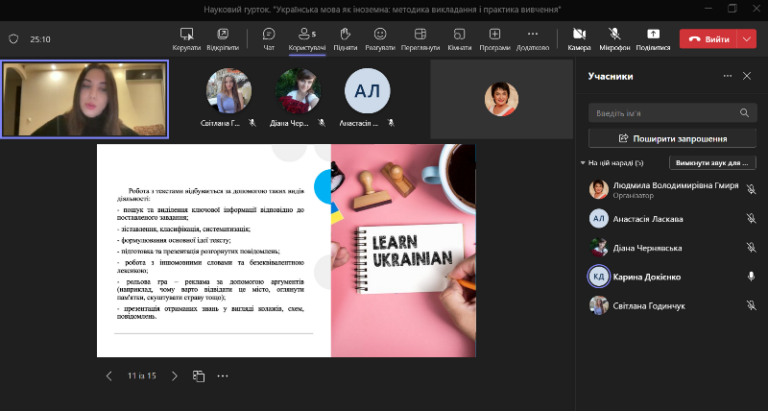Open dropdown arrow next to Вийти
Image resolution: width=768 pixels, height=411 pixels.
click(748, 39)
